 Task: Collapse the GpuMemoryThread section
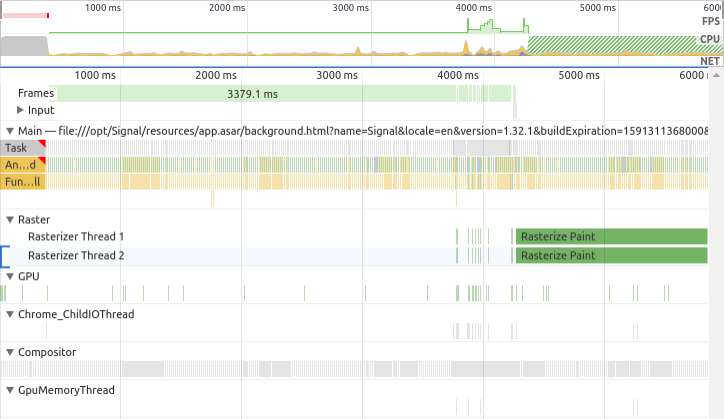pyautogui.click(x=10, y=390)
